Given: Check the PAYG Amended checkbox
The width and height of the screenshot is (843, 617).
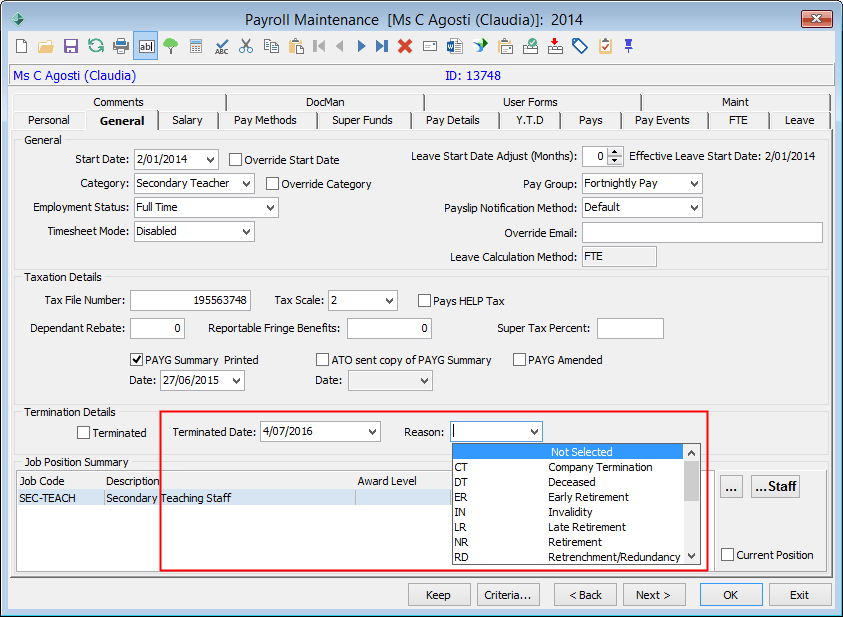Looking at the screenshot, I should click(519, 360).
